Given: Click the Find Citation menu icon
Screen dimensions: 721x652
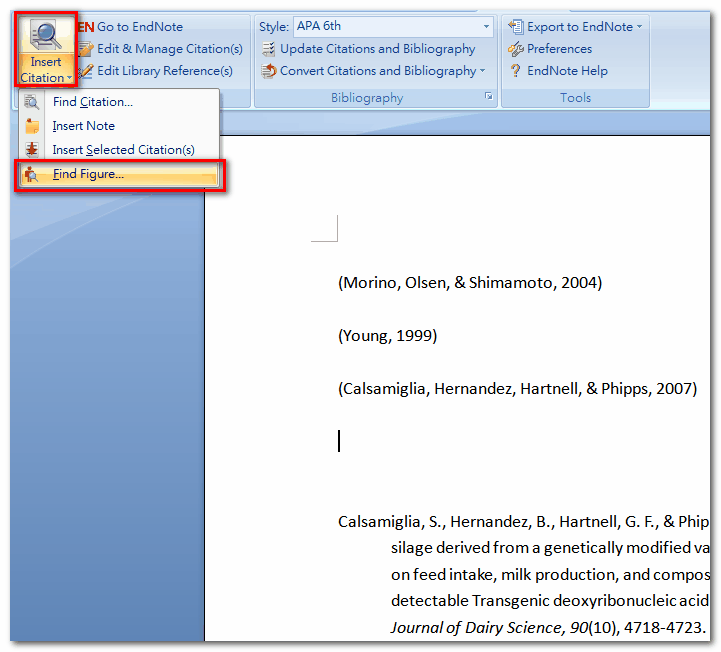Looking at the screenshot, I should (32, 102).
